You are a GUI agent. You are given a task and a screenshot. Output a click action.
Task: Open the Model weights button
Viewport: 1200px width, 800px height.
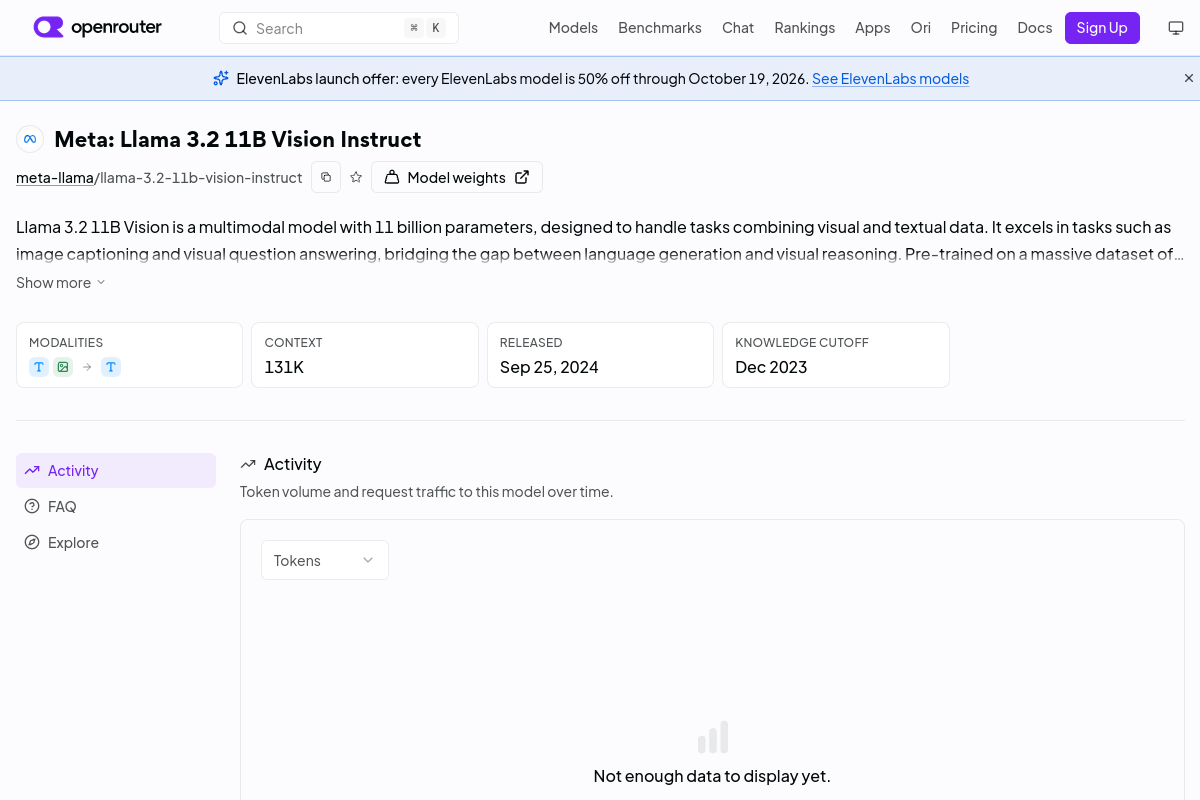pyautogui.click(x=457, y=177)
